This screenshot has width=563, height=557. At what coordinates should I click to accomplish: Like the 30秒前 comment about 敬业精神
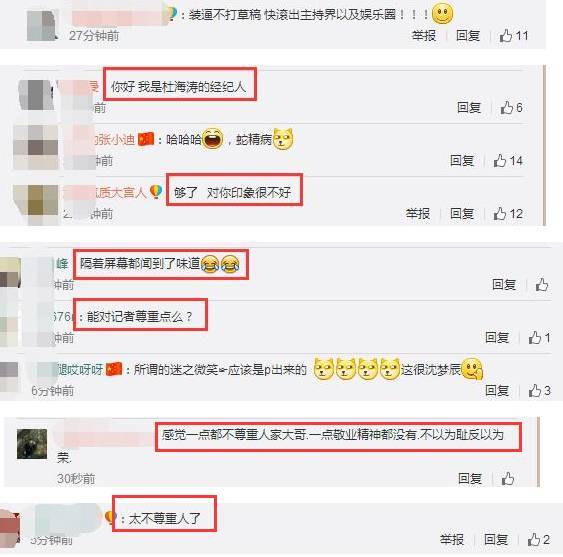(x=508, y=478)
